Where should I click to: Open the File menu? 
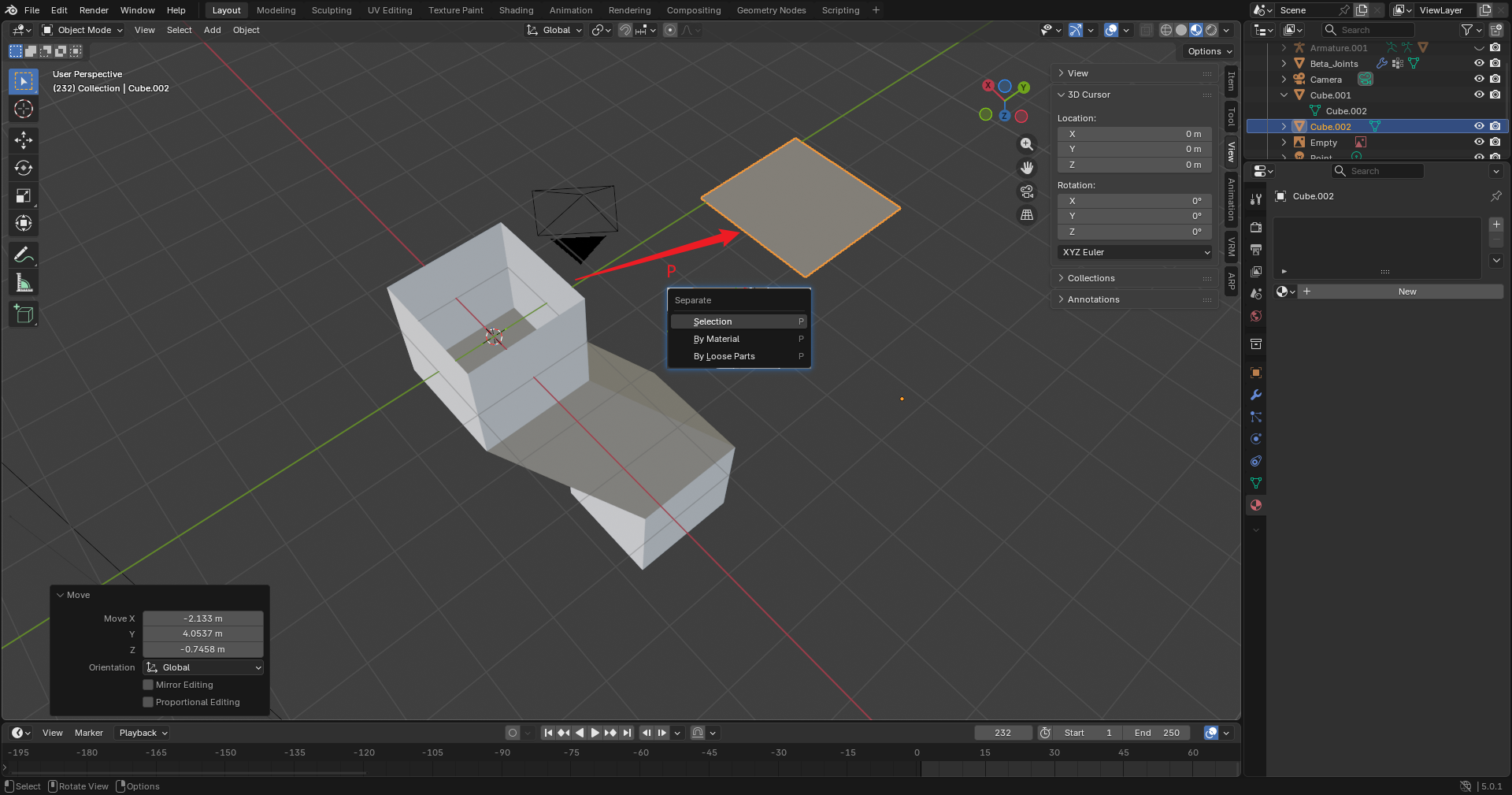click(x=31, y=10)
